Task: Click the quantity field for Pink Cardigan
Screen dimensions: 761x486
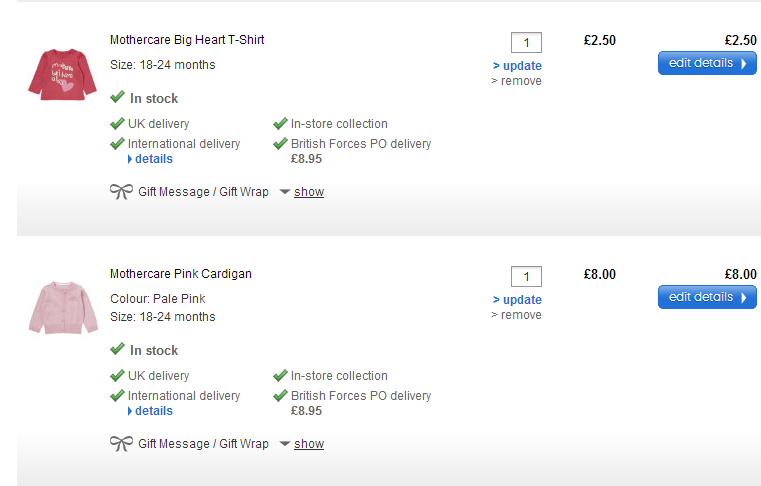Action: coord(526,276)
